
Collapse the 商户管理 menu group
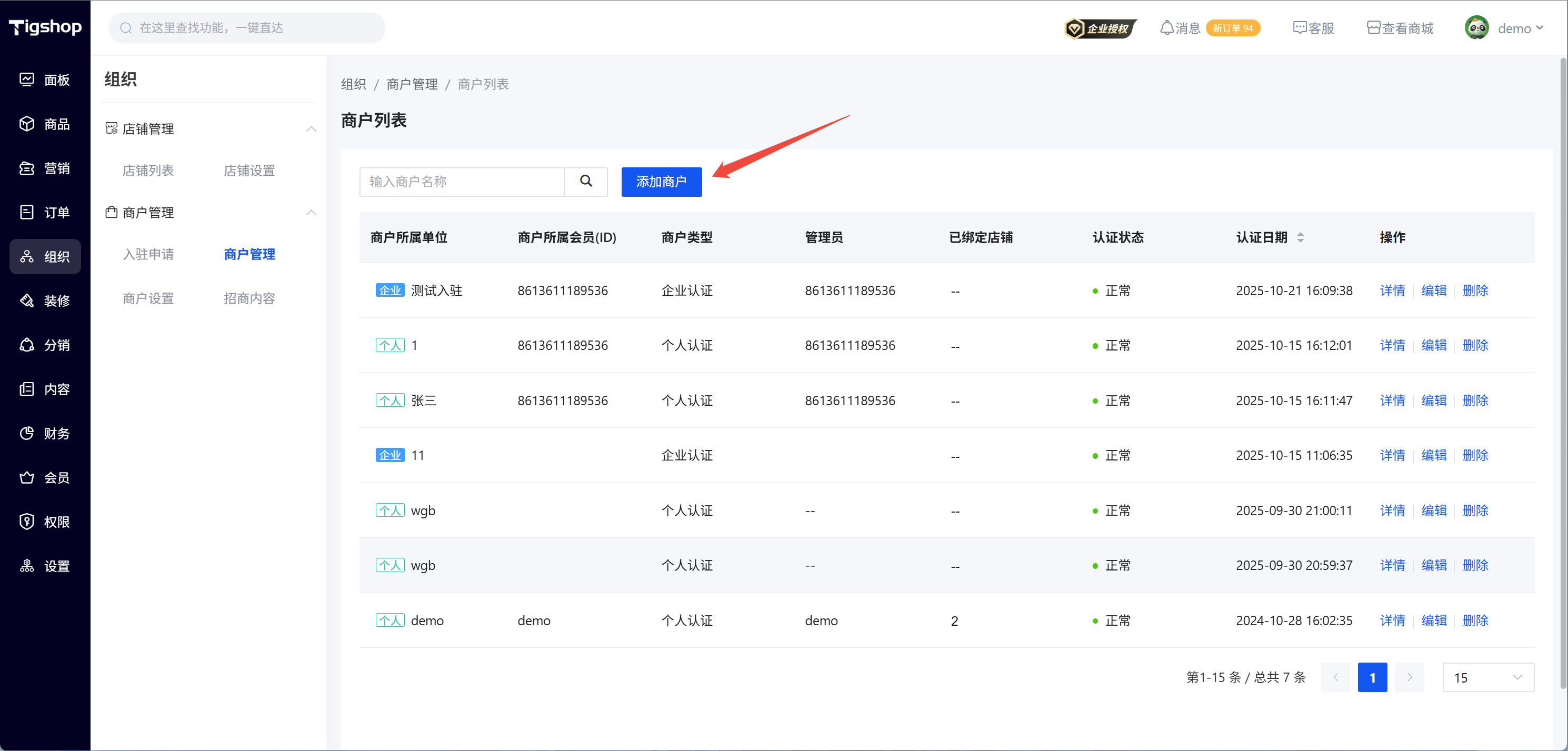tap(311, 213)
